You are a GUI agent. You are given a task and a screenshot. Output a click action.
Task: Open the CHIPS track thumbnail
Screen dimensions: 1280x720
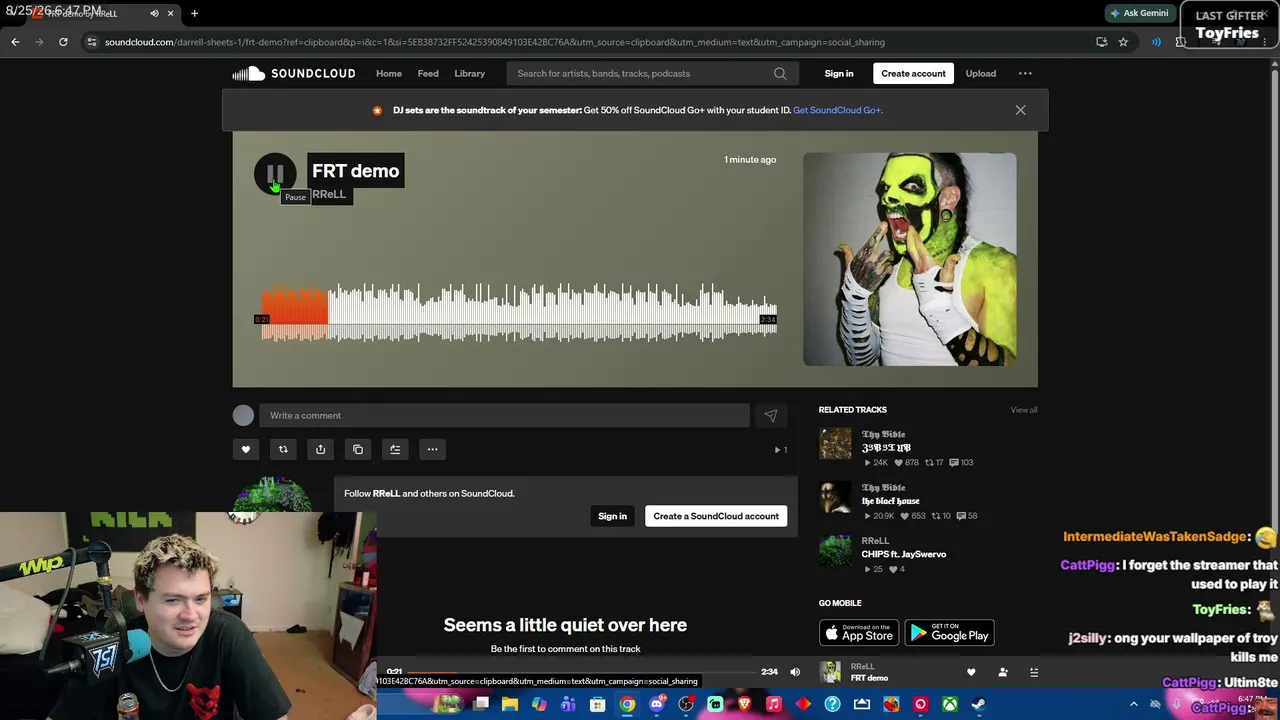click(835, 551)
